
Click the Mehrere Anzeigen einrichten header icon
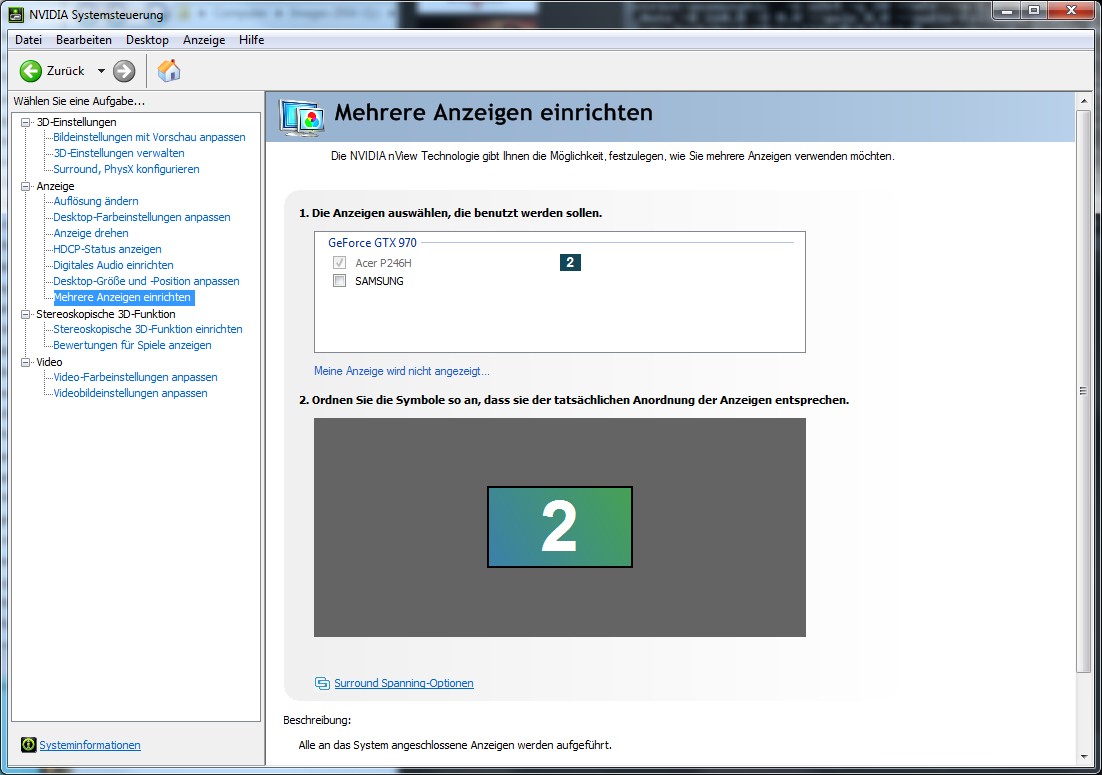coord(302,117)
